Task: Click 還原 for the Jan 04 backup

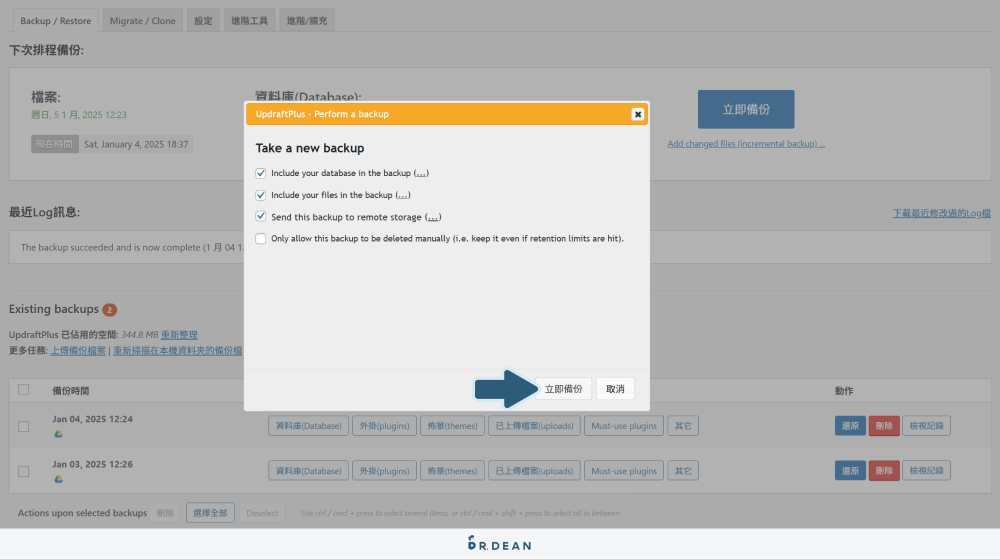Action: 850,426
